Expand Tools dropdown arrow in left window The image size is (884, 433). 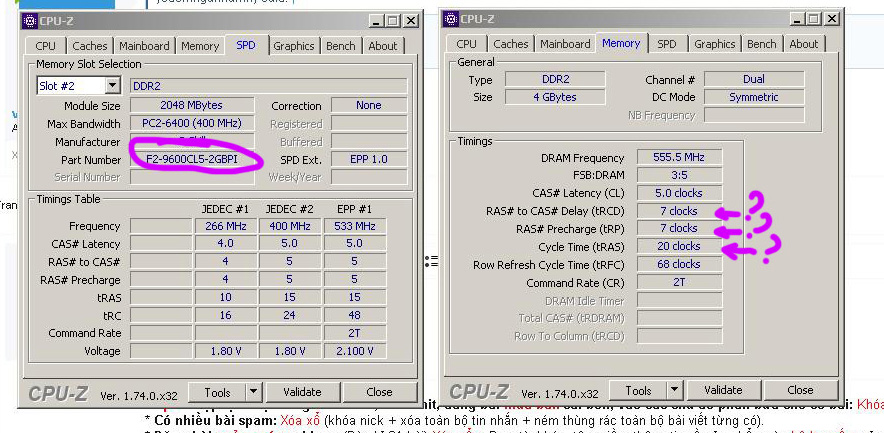coord(254,392)
